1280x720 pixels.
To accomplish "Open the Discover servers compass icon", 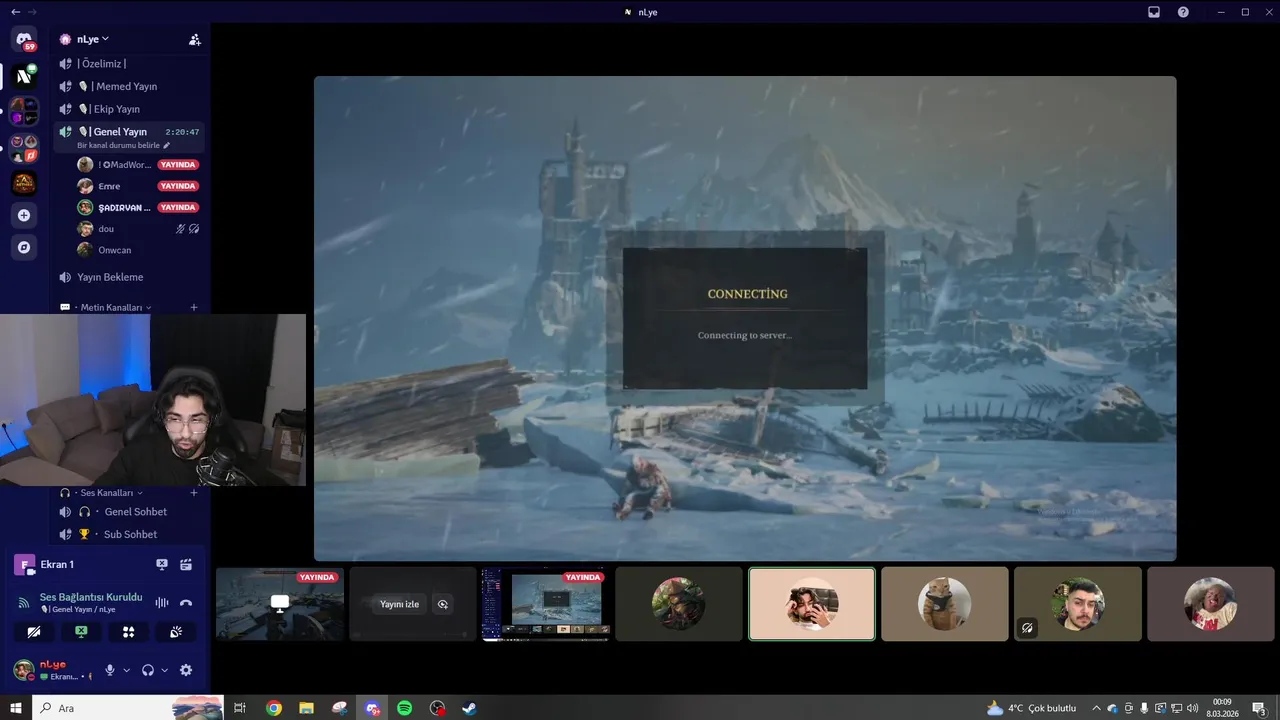I will 24,247.
